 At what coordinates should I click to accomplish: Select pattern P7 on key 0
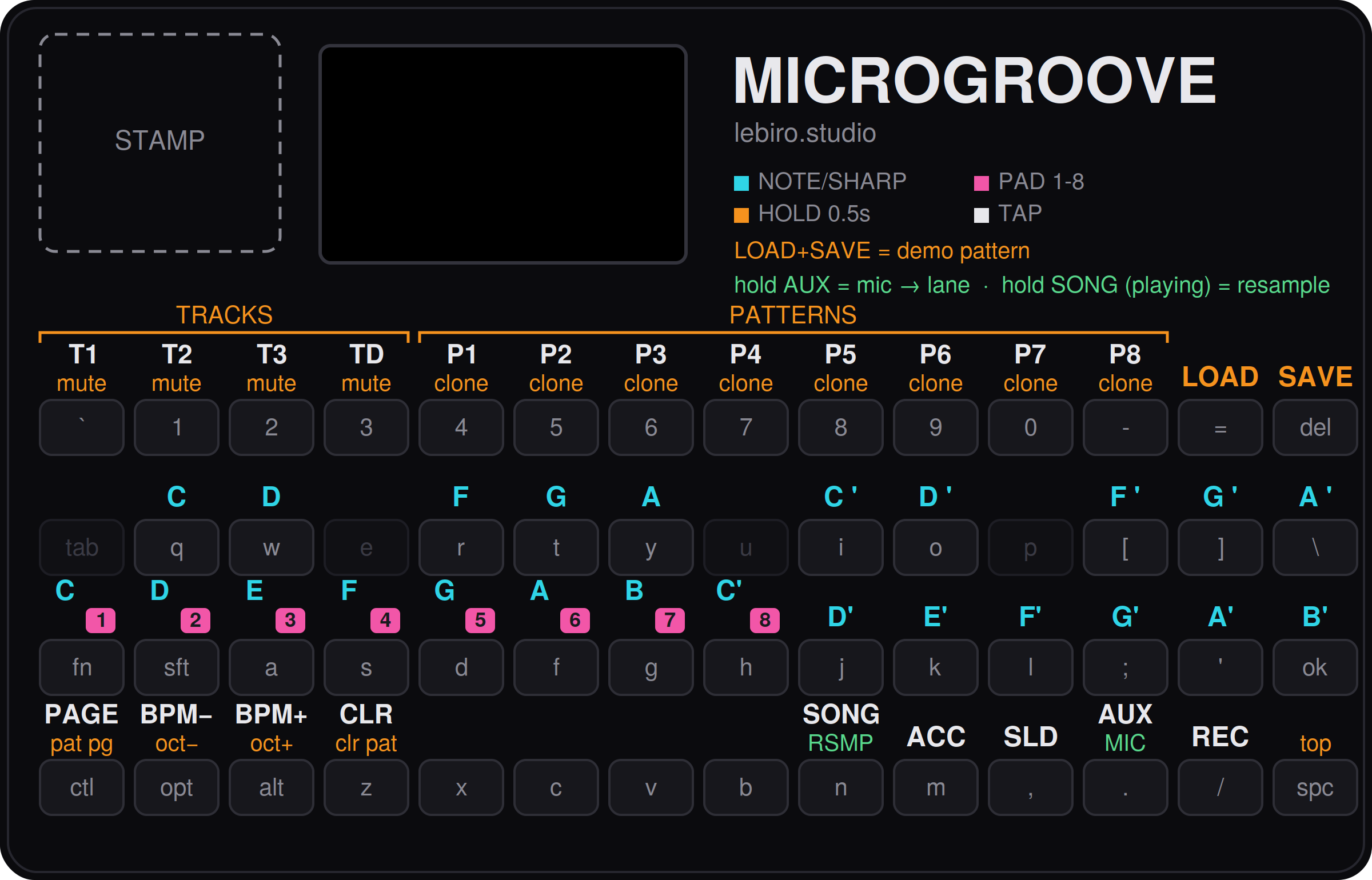(x=1031, y=427)
